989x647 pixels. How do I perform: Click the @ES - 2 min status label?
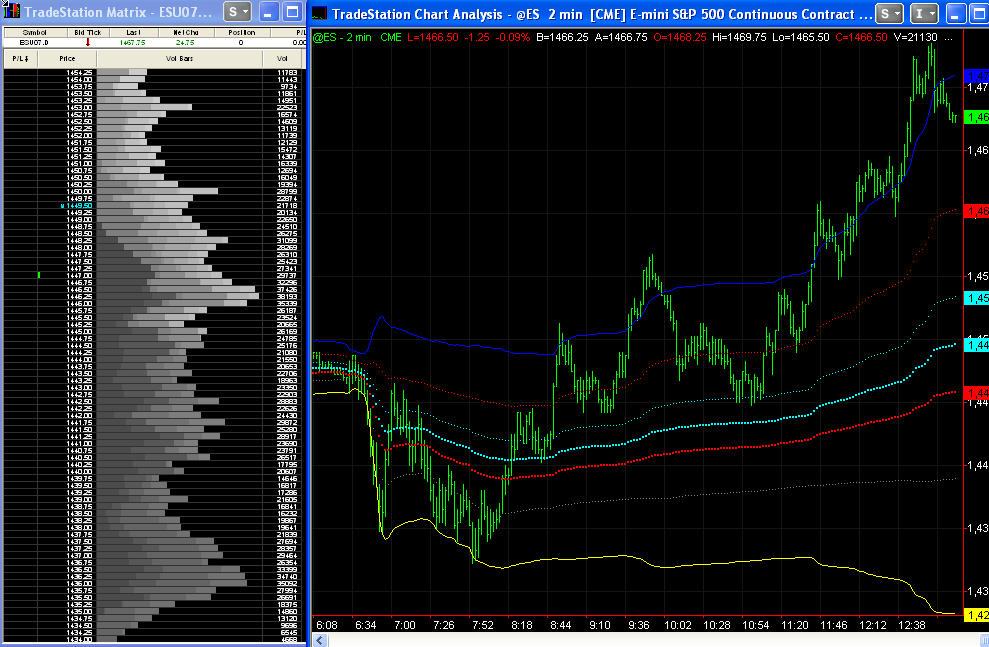click(x=342, y=37)
